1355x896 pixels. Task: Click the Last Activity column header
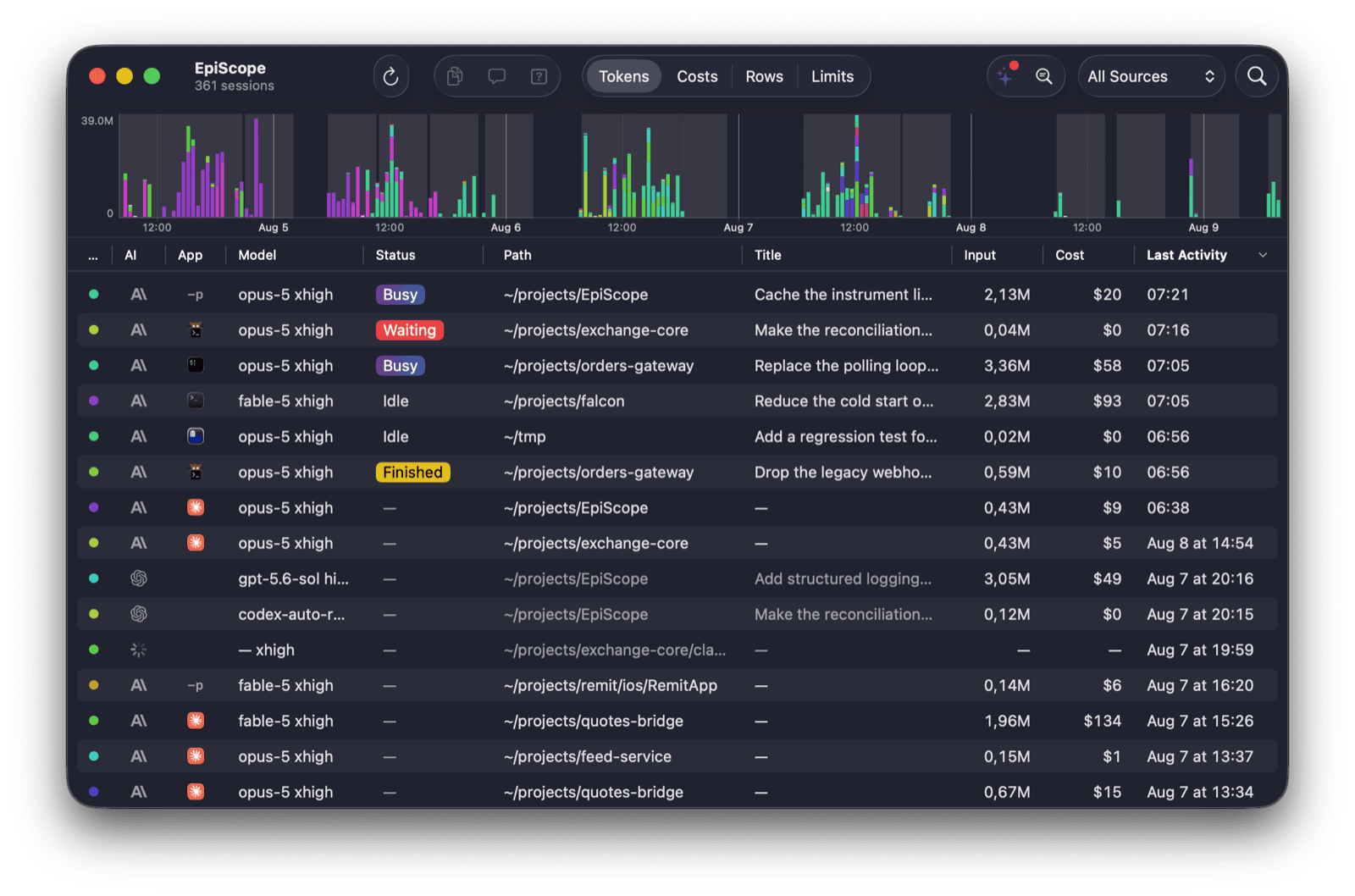pyautogui.click(x=1186, y=256)
